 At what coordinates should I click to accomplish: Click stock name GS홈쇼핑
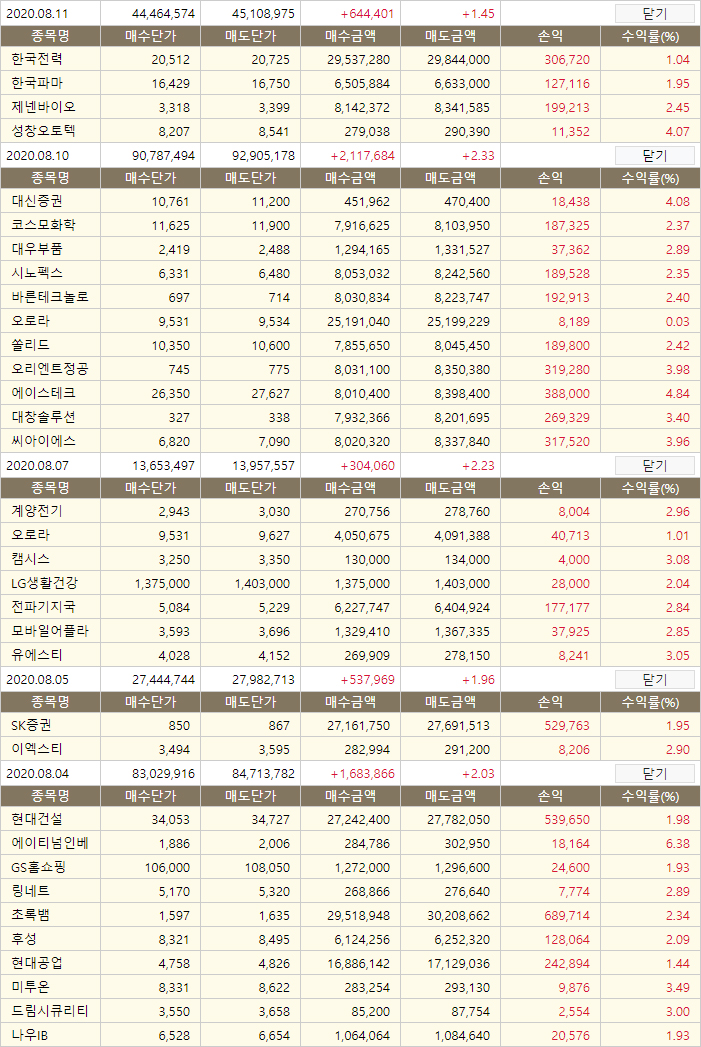39,868
